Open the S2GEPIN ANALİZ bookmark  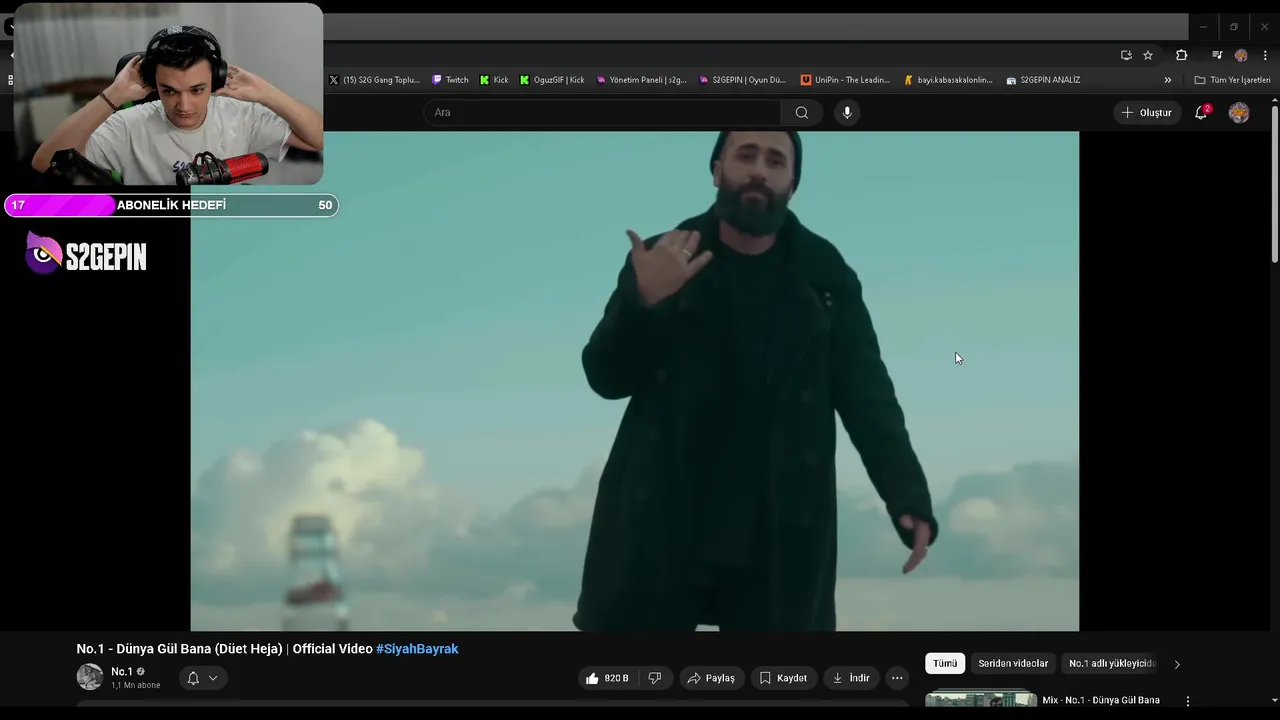[x=1043, y=80]
